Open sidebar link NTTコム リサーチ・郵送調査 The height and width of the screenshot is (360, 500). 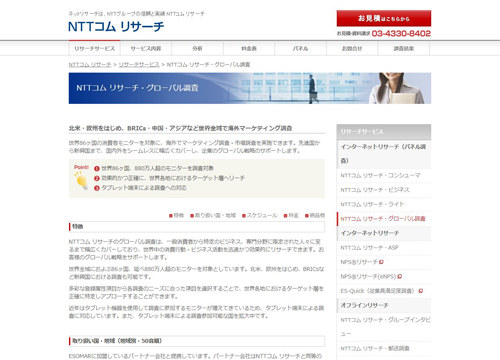[375, 348]
